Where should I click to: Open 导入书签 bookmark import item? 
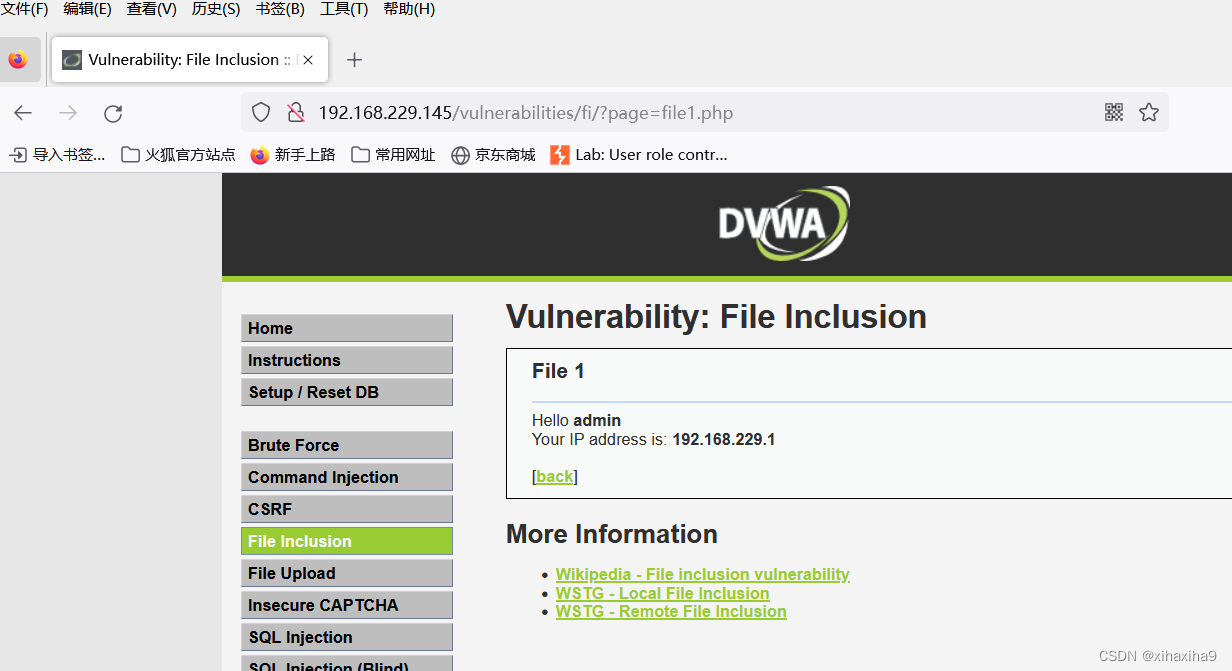tap(57, 155)
